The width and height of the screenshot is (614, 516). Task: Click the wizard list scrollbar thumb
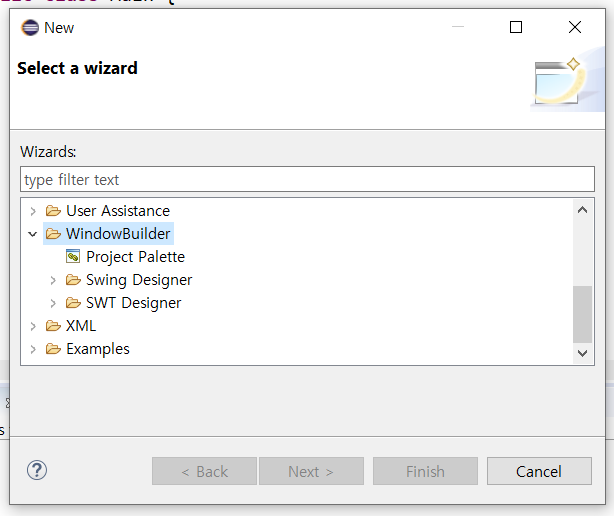click(582, 314)
